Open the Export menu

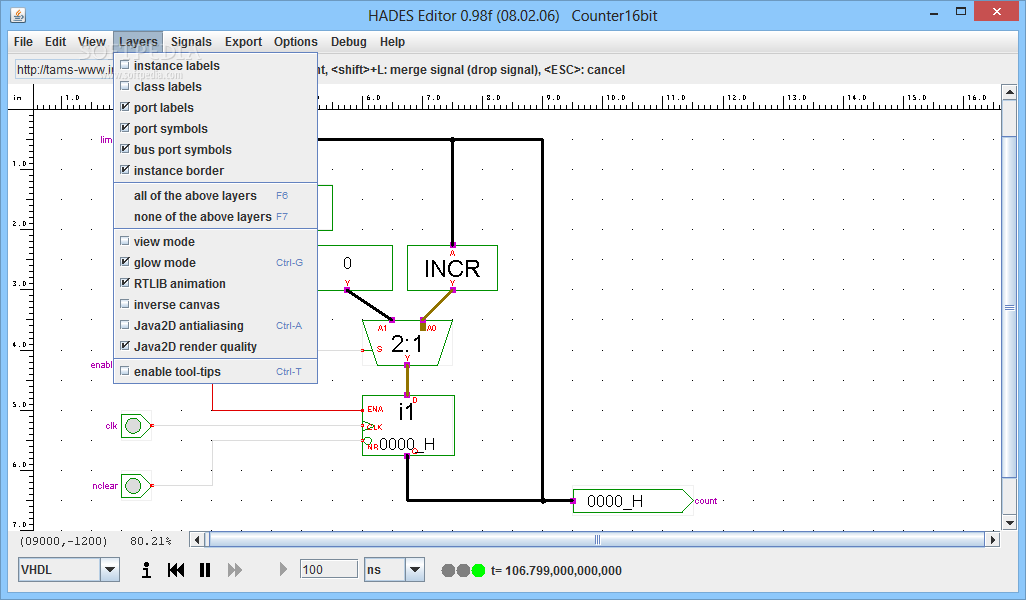pyautogui.click(x=243, y=42)
